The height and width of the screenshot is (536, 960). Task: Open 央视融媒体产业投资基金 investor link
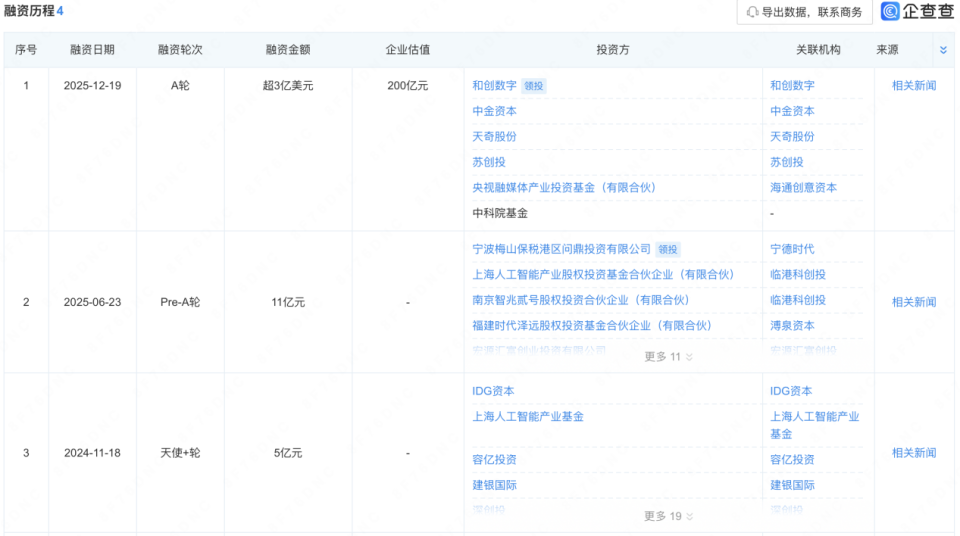(x=564, y=188)
